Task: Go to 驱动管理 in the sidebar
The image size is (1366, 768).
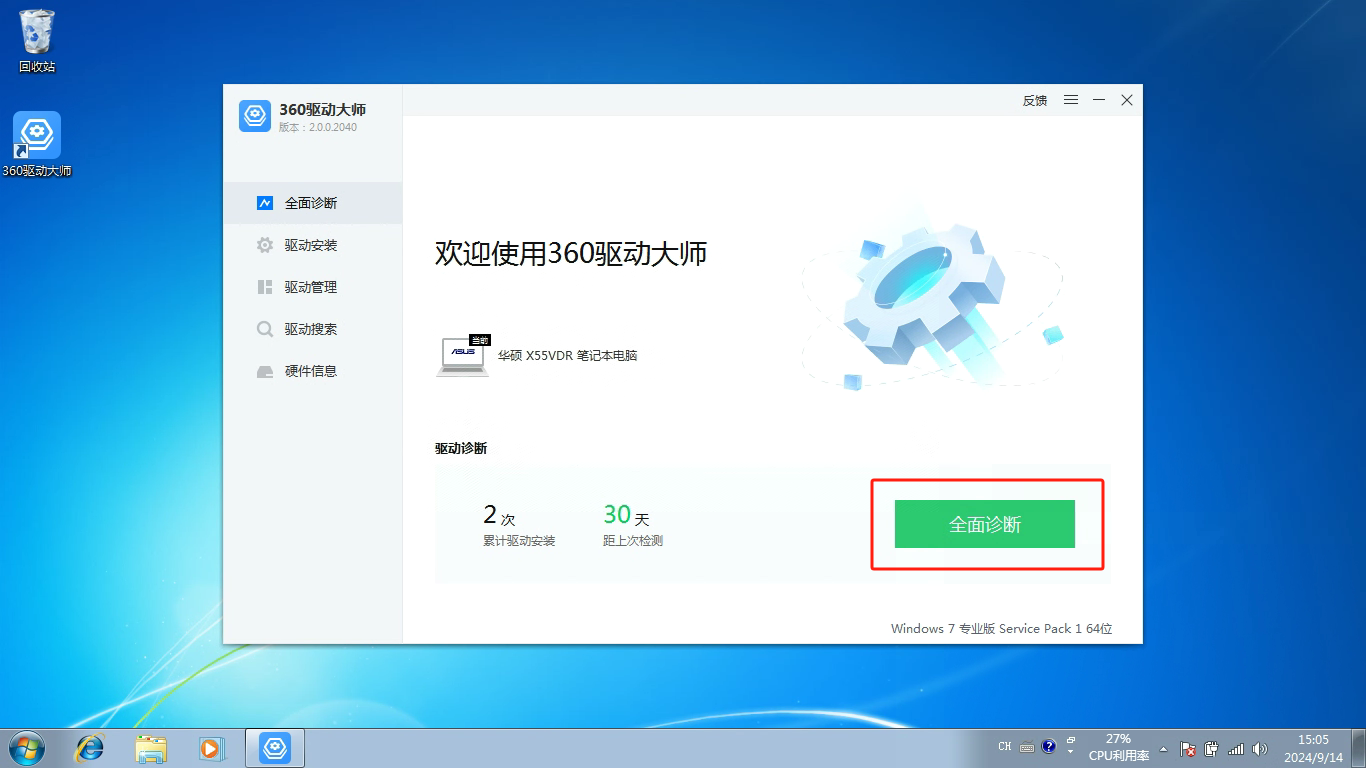Action: 312,287
